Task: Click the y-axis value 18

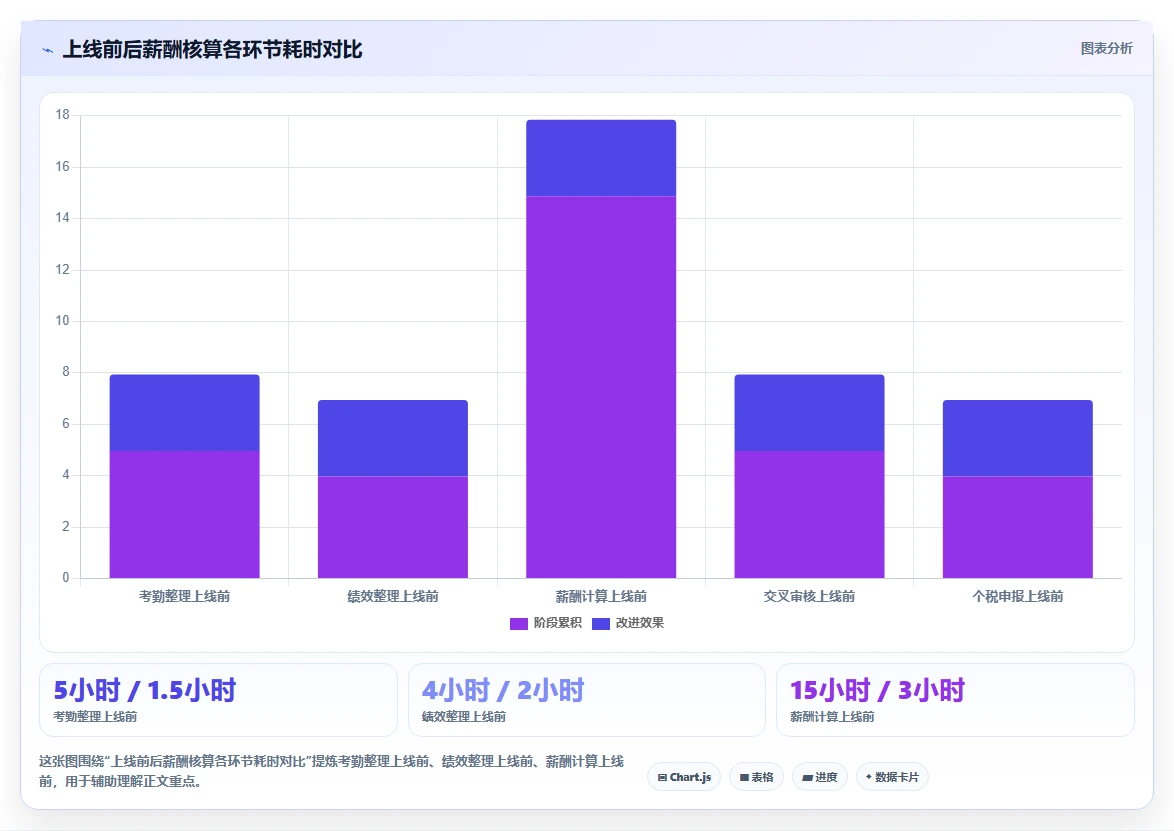Action: 62,115
